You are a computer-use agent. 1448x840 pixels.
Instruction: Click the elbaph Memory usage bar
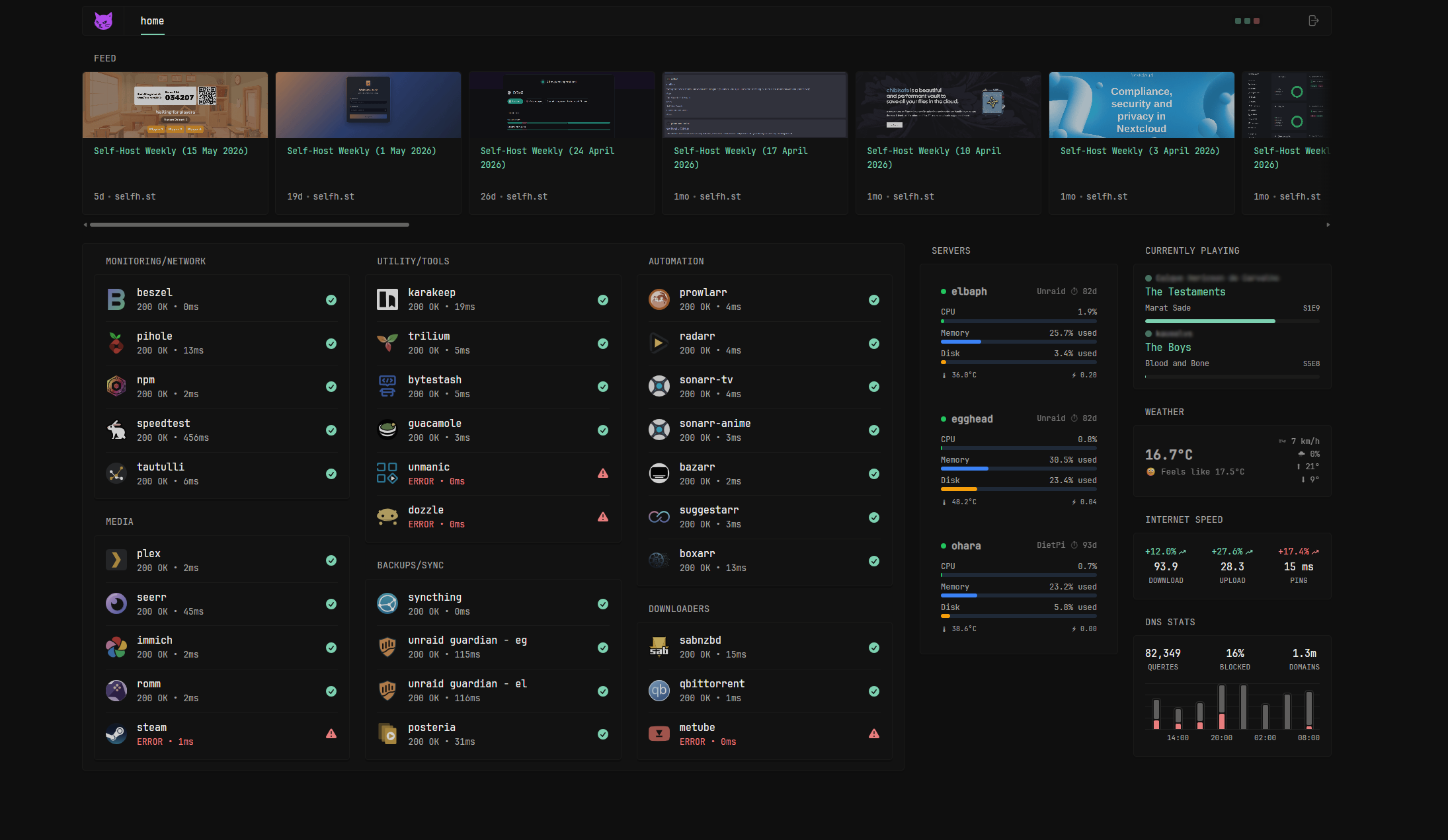(1019, 342)
